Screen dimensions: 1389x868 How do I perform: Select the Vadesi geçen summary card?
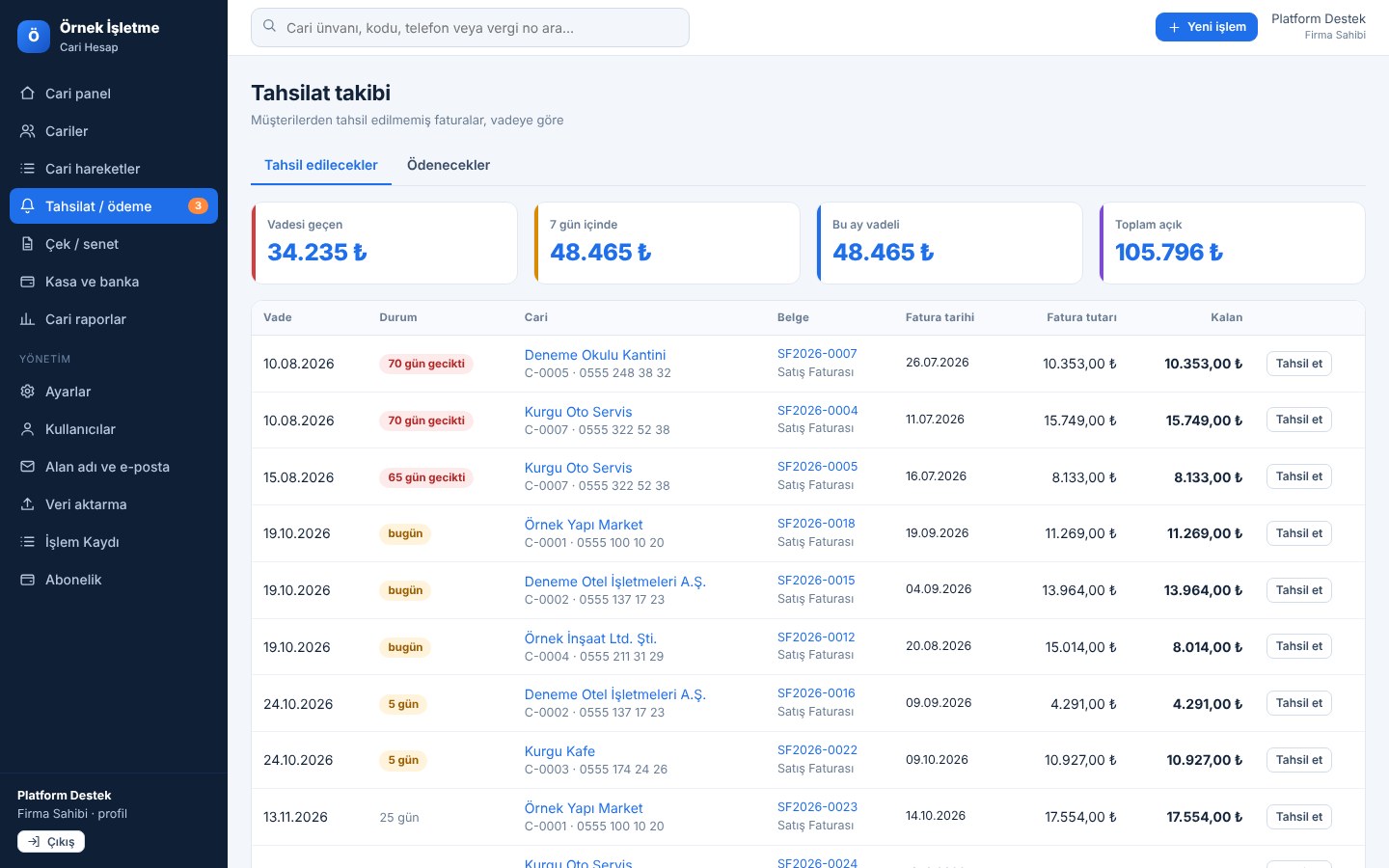(x=384, y=243)
